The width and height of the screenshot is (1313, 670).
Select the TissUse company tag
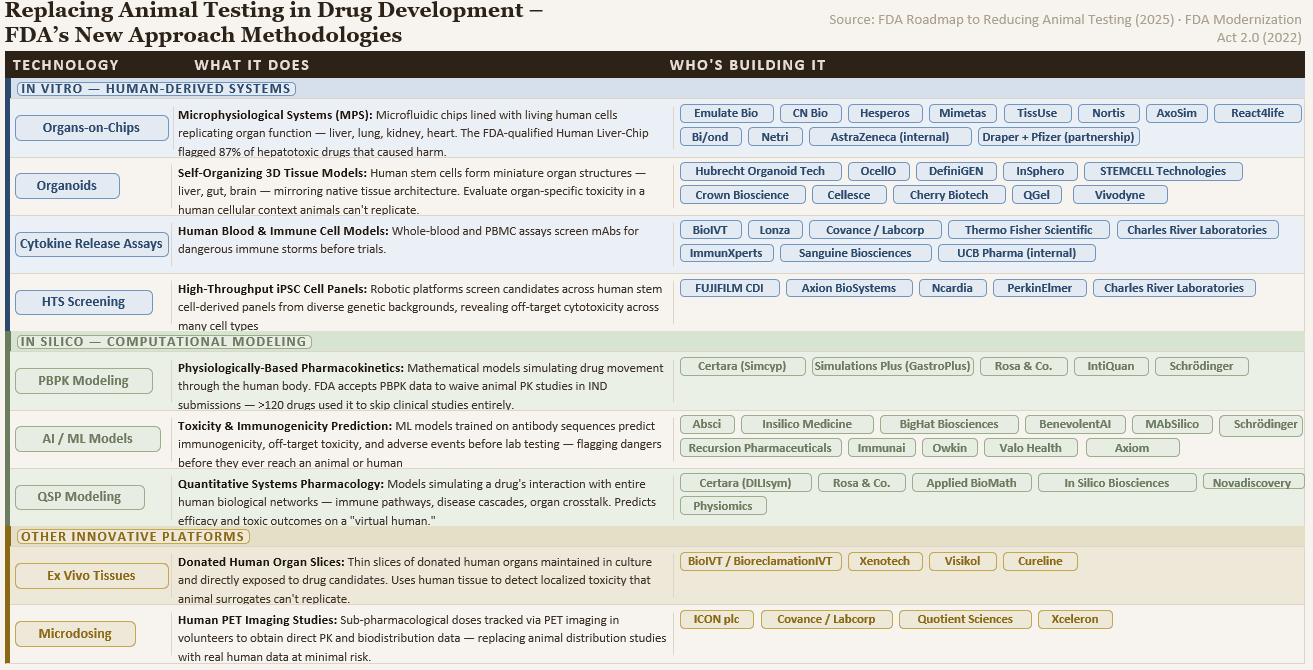[1037, 114]
